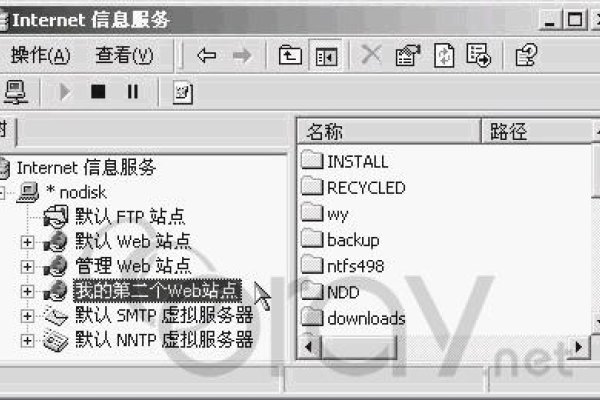Open the 查看(V) menu

coord(124,55)
